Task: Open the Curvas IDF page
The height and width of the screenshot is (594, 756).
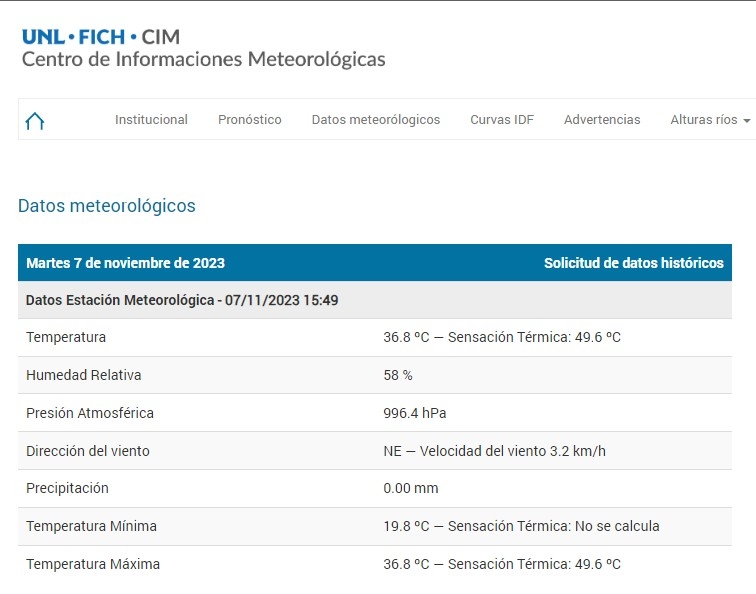Action: [x=502, y=120]
